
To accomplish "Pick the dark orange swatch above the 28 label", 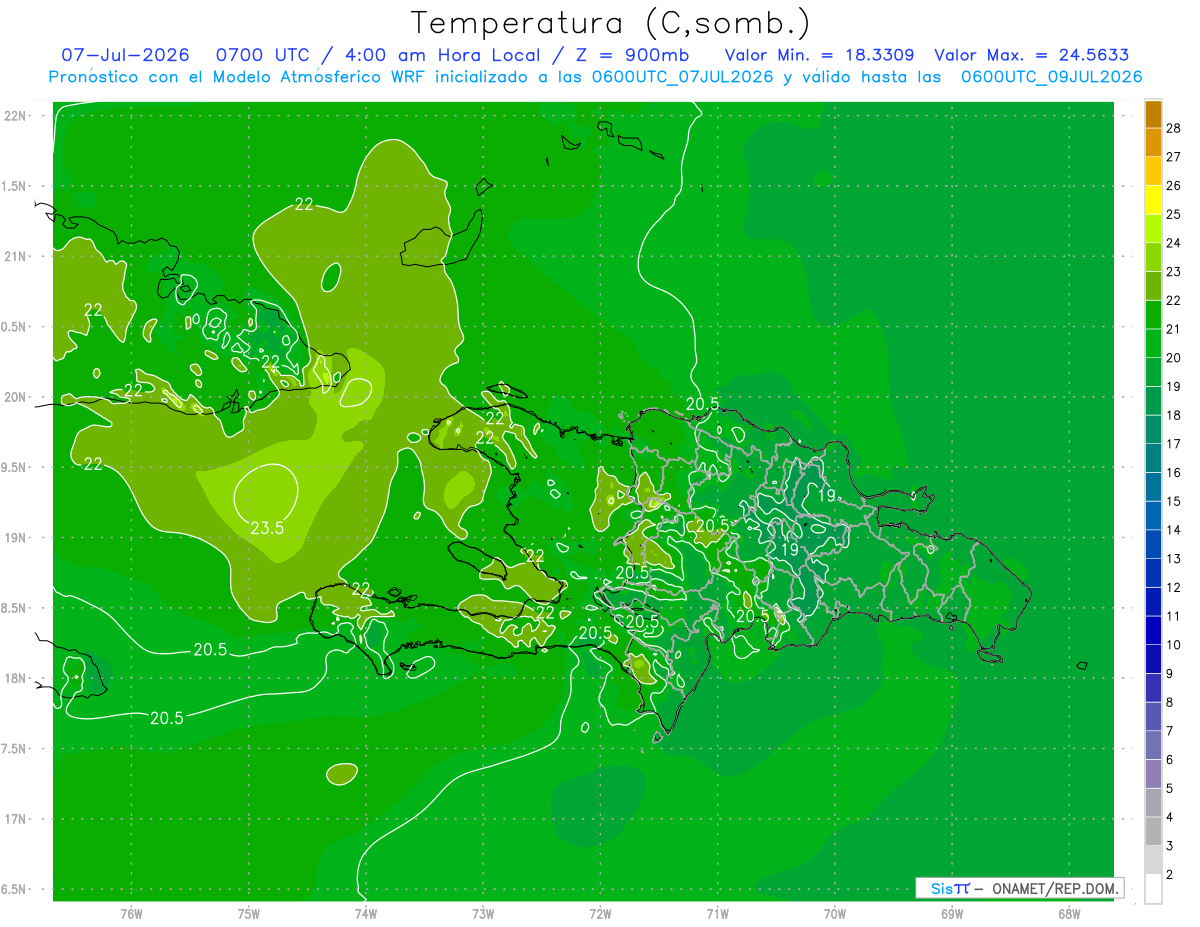I will (1153, 114).
